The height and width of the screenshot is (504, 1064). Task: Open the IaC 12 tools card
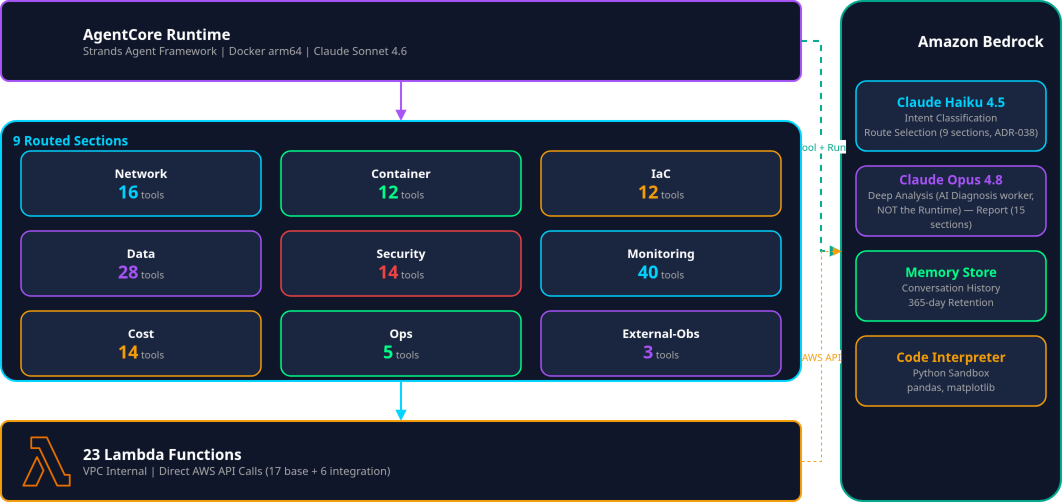pos(661,183)
